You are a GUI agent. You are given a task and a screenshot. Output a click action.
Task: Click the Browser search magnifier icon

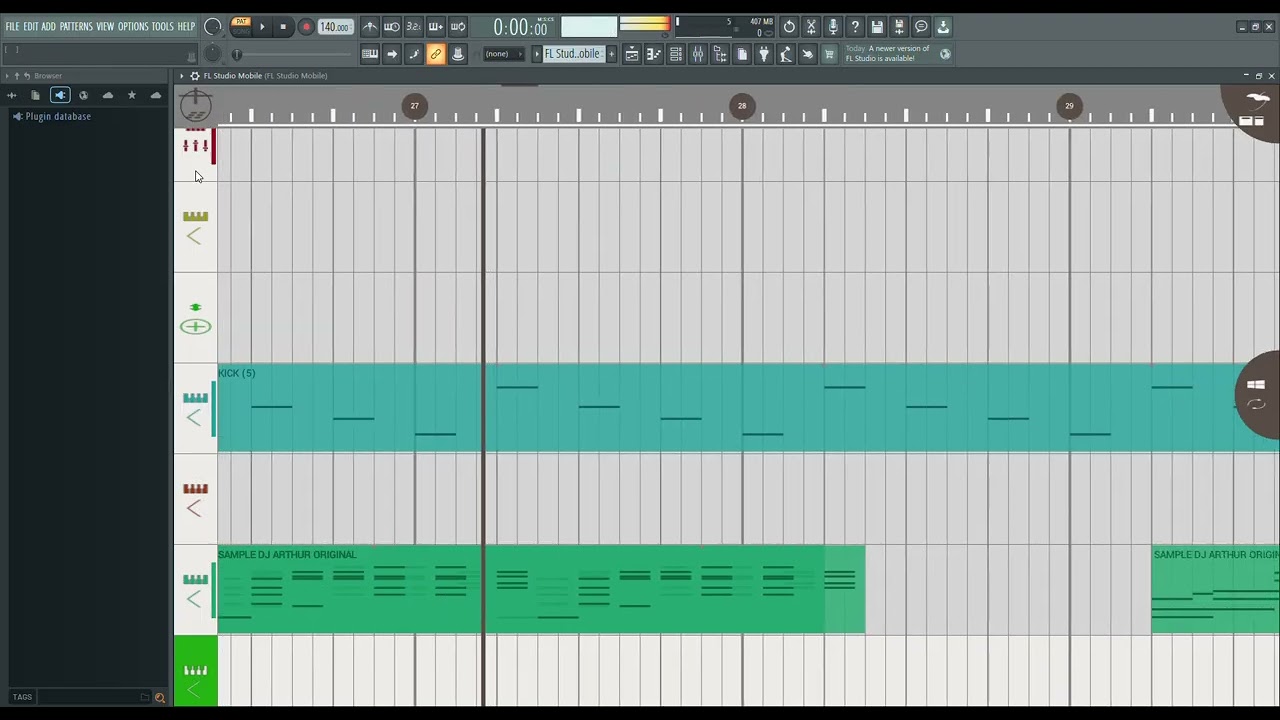click(x=159, y=697)
